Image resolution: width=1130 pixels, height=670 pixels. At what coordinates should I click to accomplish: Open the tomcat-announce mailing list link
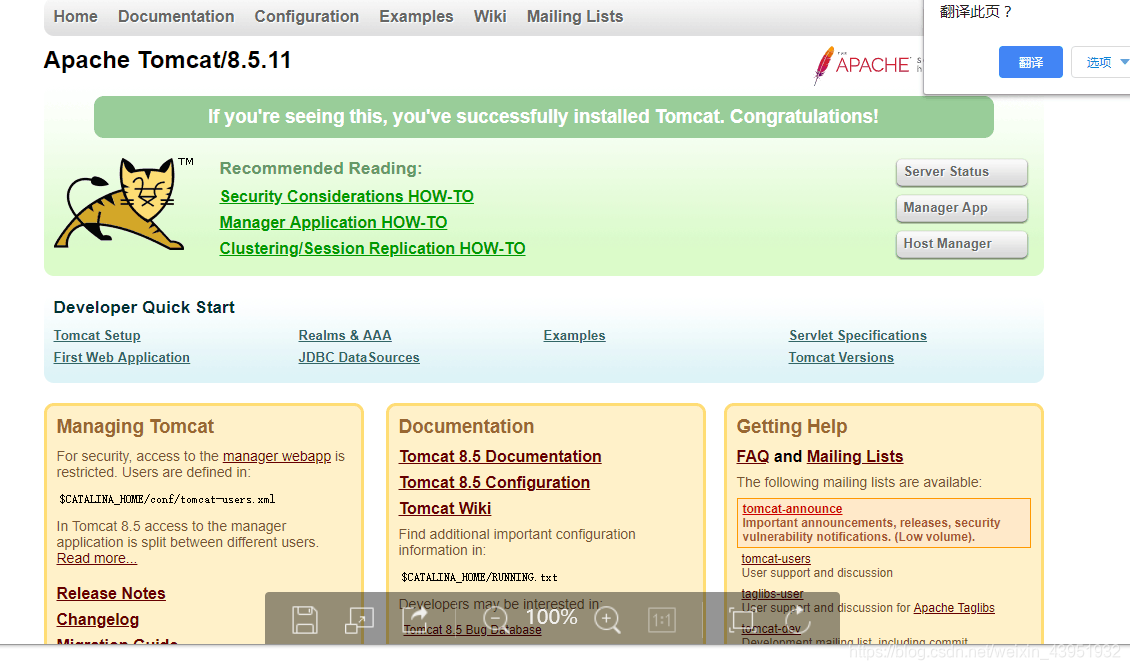point(792,509)
